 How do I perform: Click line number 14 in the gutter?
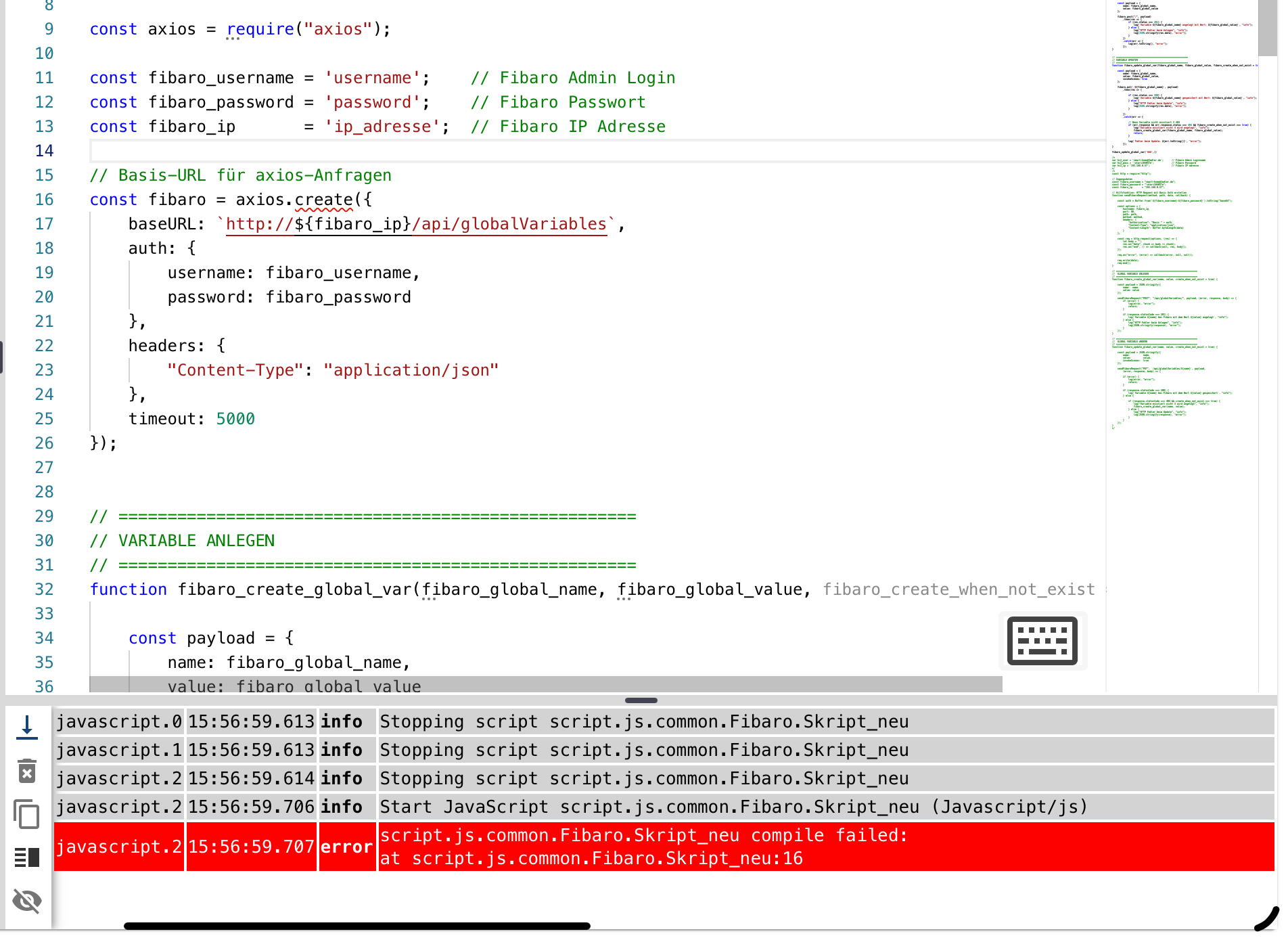point(44,151)
